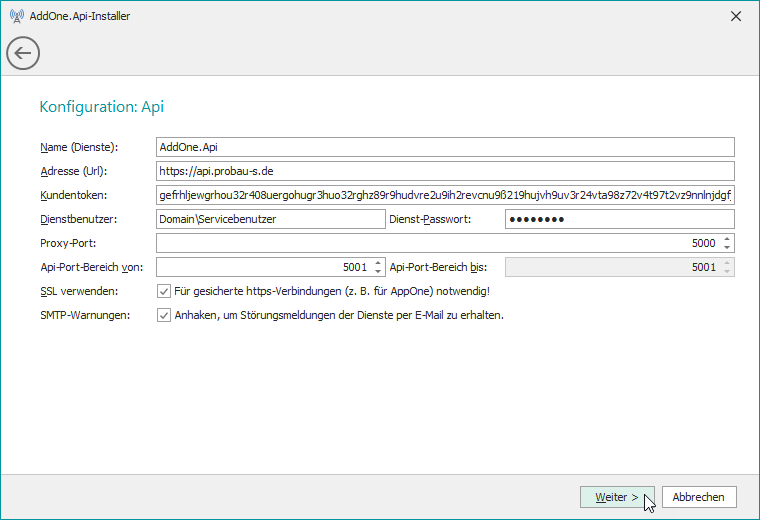Click the 'SSL verwenden:' label
This screenshot has height=520, width=760.
pos(79,291)
